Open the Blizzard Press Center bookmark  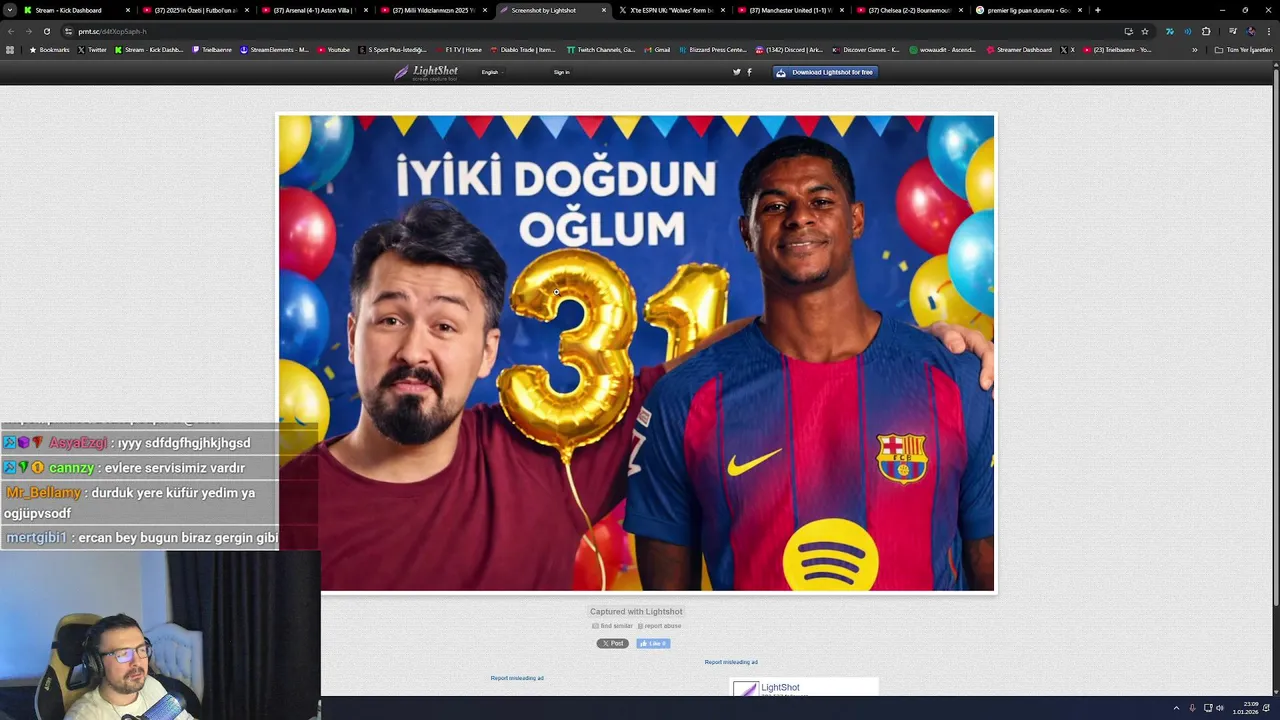713,49
